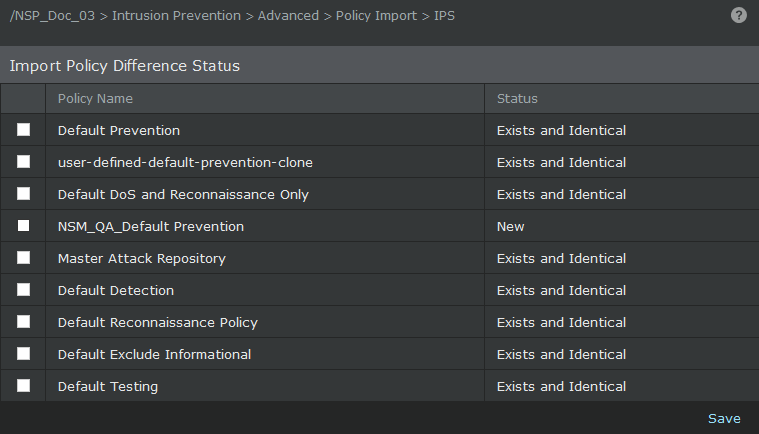
Task: Go to /NSP_Doc_03 in breadcrumb
Action: click(52, 16)
